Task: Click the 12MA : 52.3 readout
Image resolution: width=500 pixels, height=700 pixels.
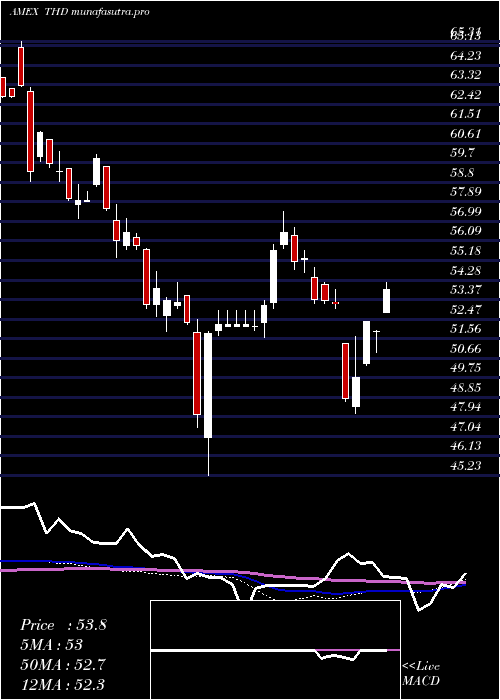Action: (x=63, y=684)
